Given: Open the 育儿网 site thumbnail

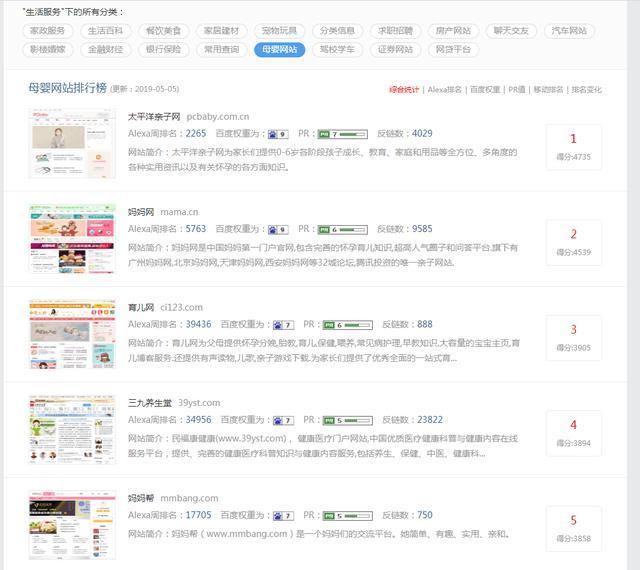Looking at the screenshot, I should pyautogui.click(x=72, y=334).
